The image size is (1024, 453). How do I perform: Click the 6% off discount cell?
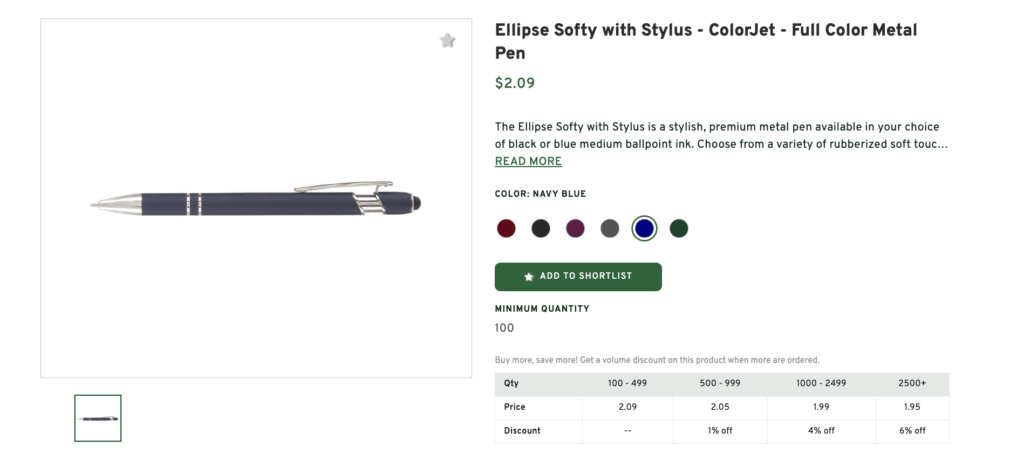tap(912, 430)
